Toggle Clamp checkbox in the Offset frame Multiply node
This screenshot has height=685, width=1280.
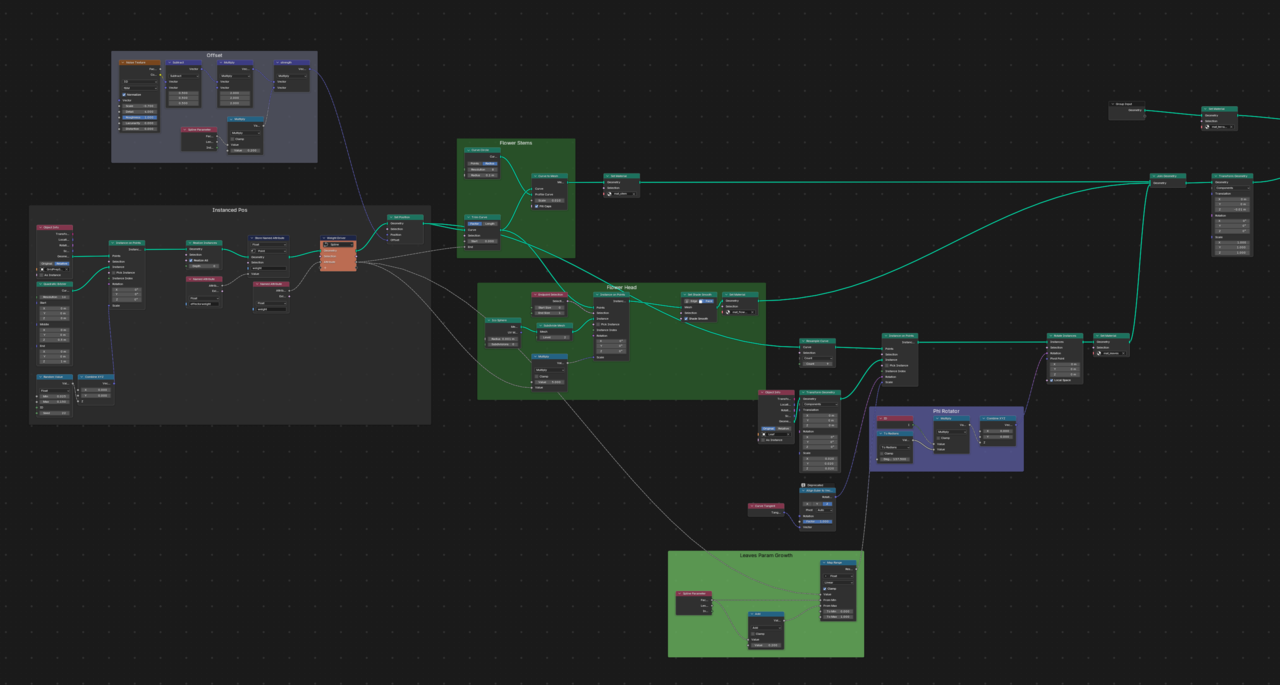pos(232,139)
